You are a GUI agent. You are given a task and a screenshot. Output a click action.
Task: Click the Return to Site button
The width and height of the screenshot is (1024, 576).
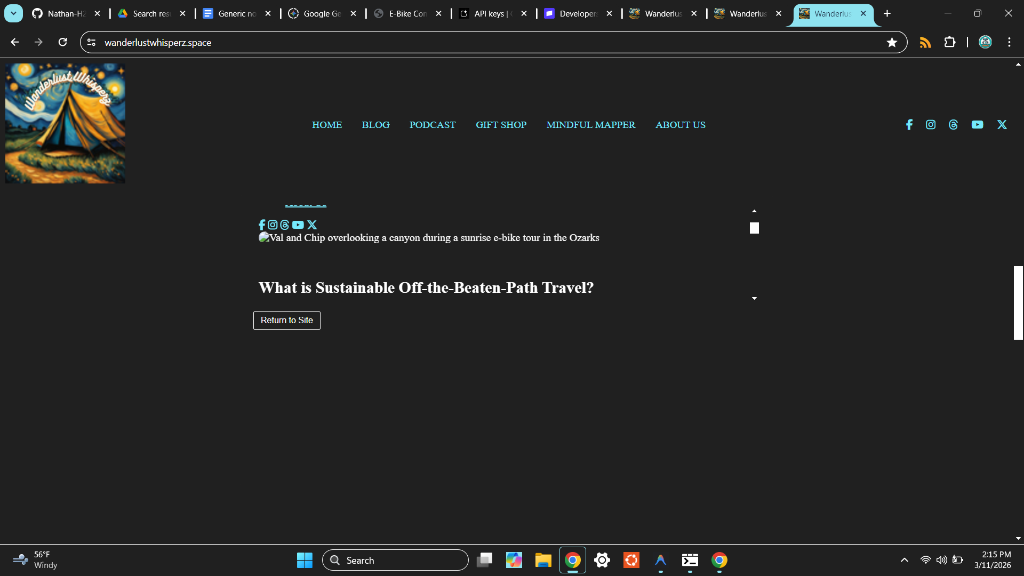tap(287, 320)
